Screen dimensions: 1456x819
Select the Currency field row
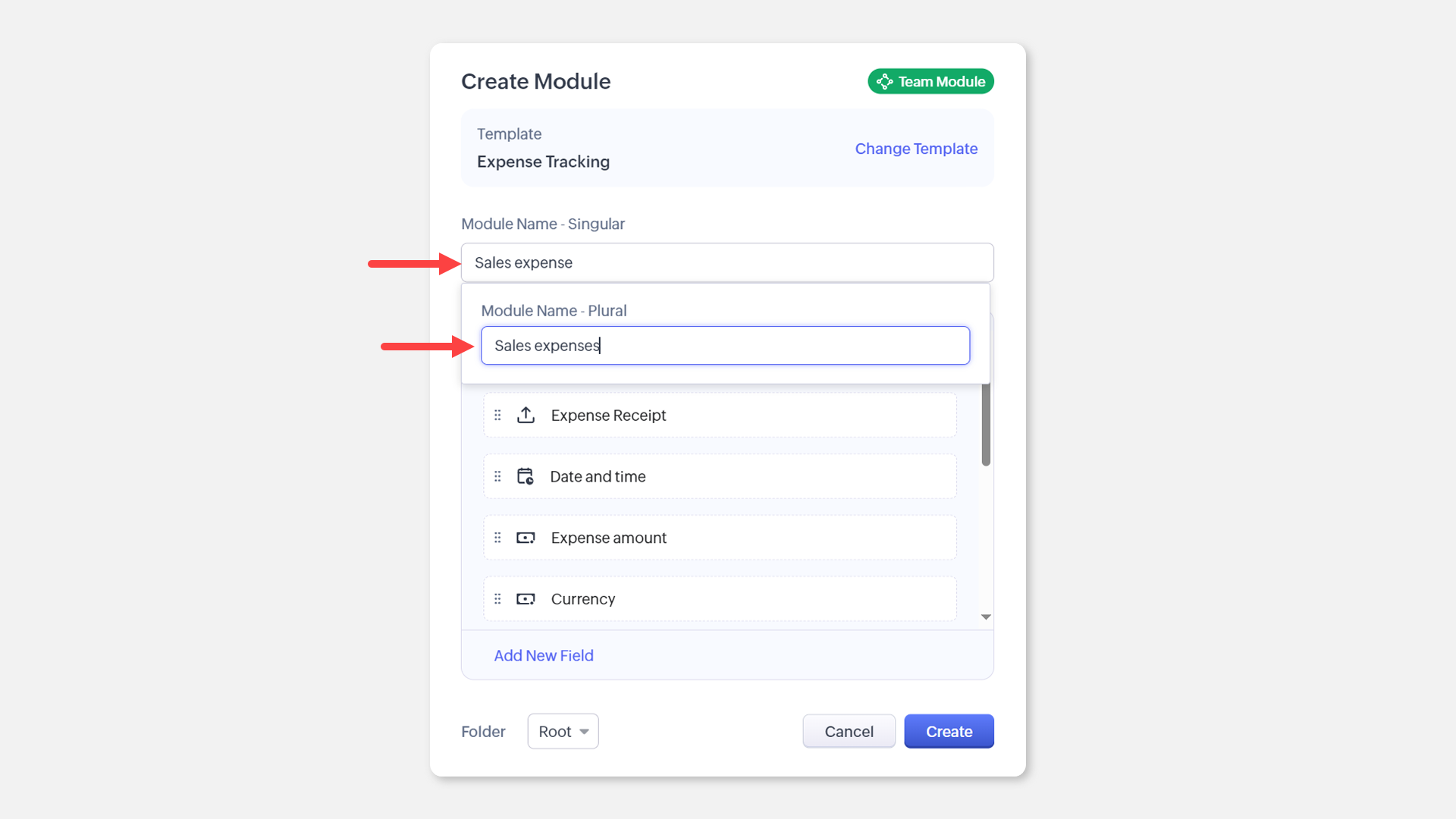pos(720,599)
